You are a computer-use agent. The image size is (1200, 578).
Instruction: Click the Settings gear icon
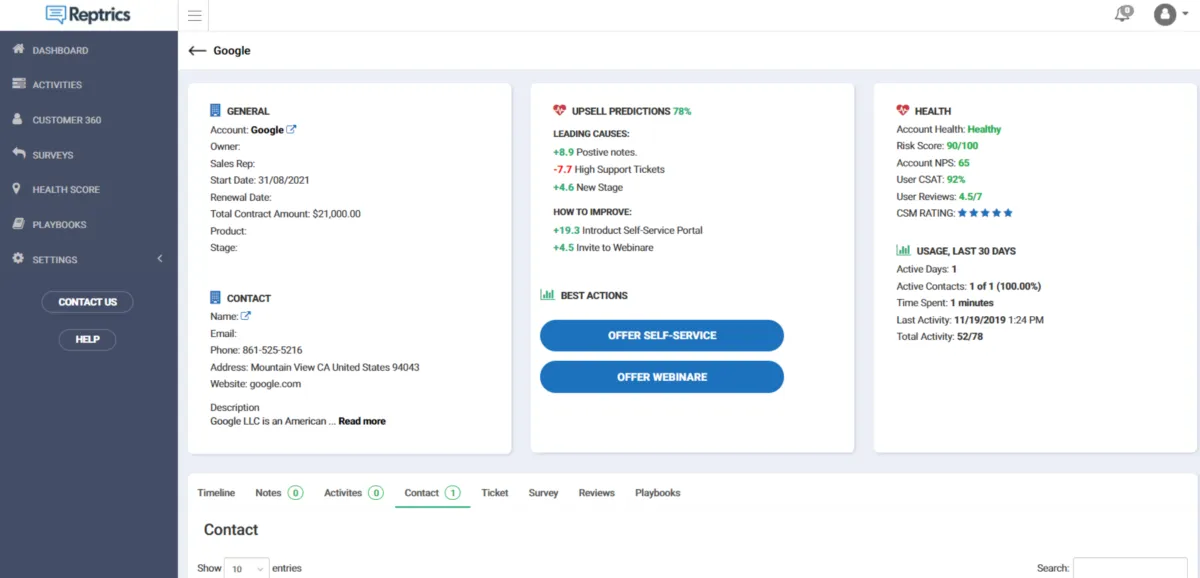[x=18, y=259]
